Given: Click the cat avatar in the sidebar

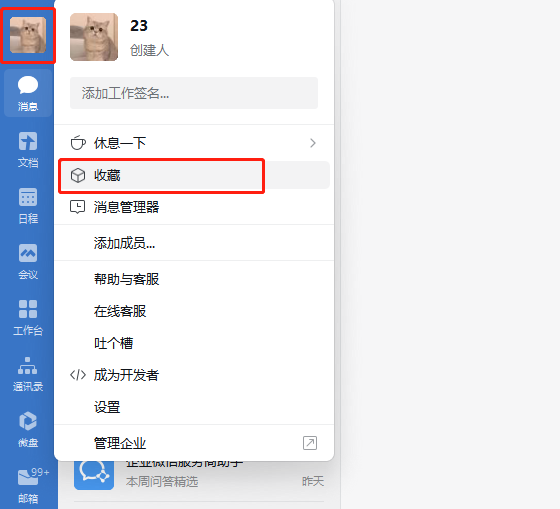Looking at the screenshot, I should [28, 35].
